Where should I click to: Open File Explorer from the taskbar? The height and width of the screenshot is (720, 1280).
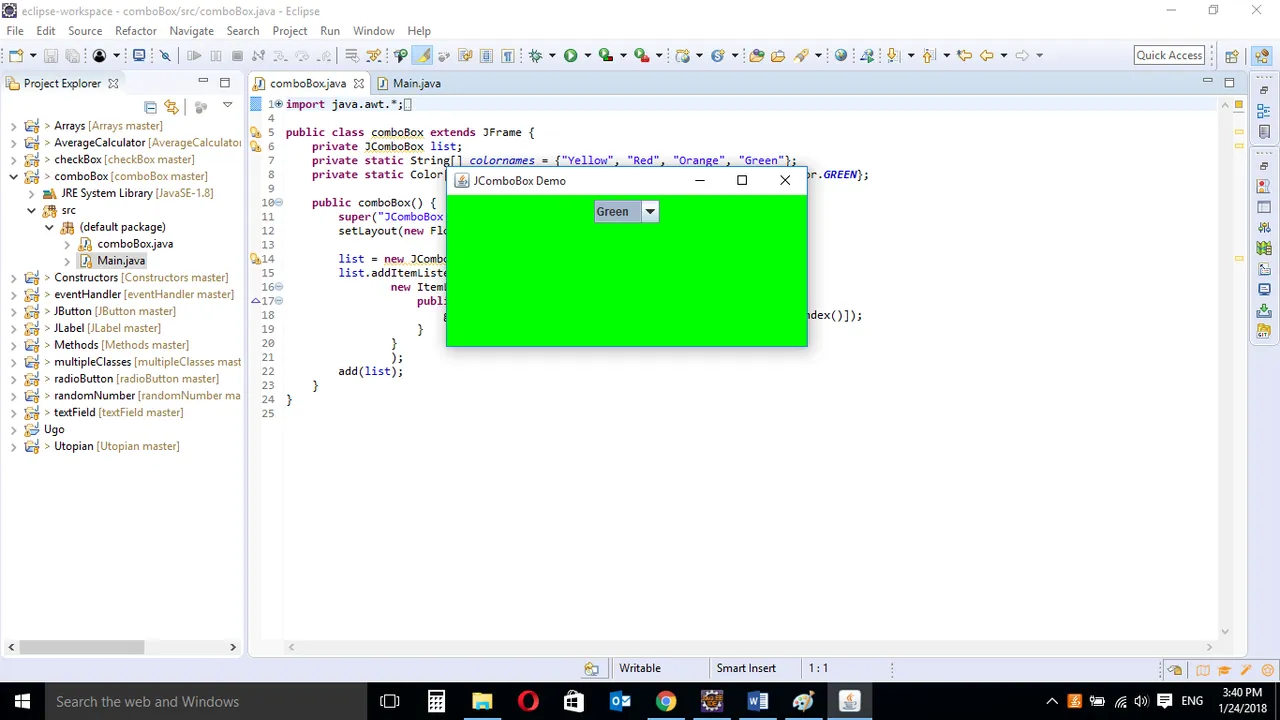click(482, 701)
